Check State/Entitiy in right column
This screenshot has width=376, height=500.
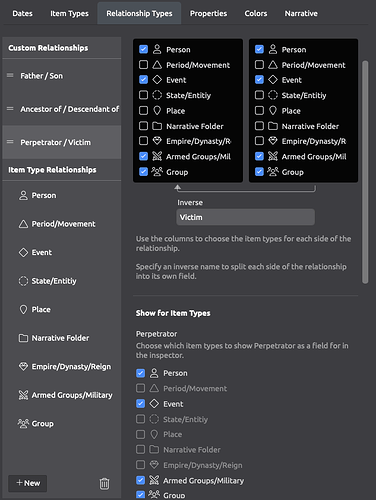point(259,95)
